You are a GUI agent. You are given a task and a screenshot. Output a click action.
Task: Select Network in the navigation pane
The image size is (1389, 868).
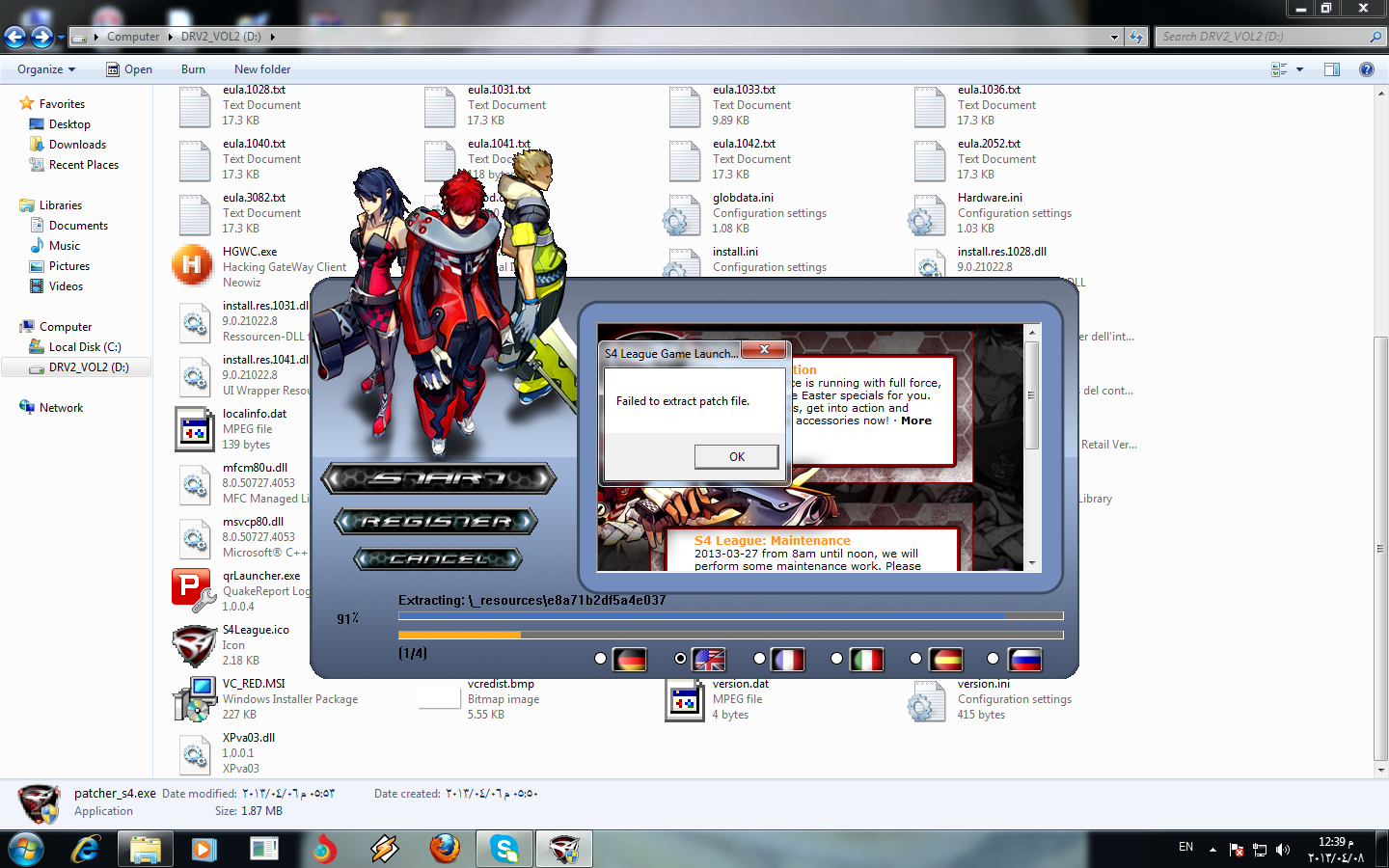[x=61, y=408]
